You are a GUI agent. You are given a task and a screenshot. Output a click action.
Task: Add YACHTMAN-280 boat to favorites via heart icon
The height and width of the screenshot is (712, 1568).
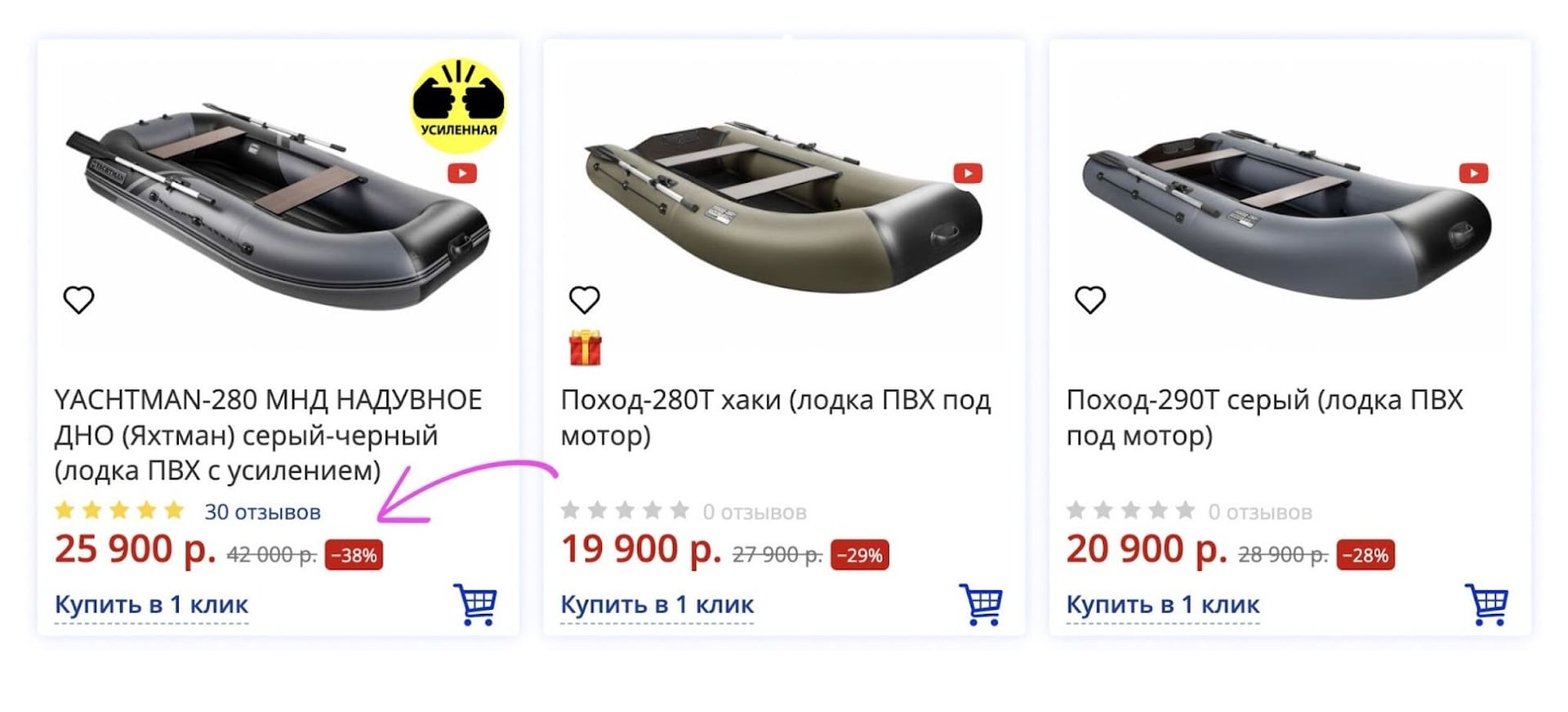[x=79, y=300]
